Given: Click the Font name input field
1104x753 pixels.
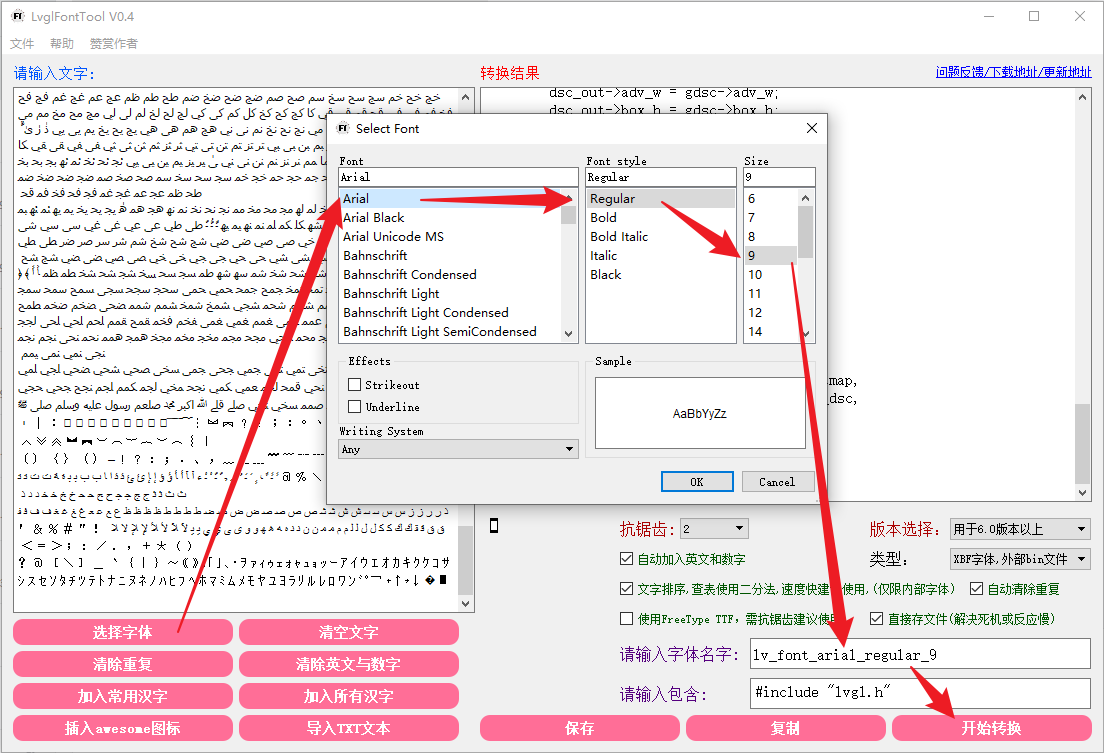Looking at the screenshot, I should point(458,177).
